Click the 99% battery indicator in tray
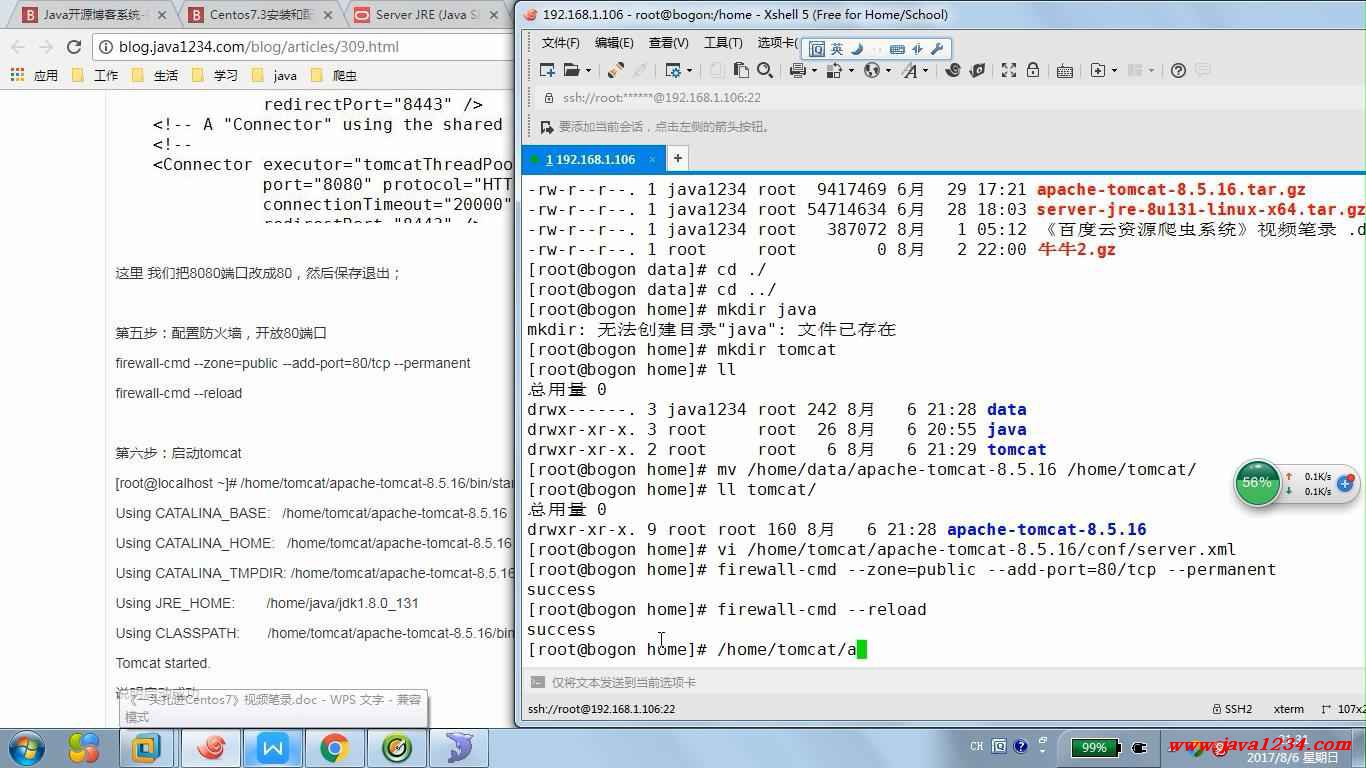 pyautogui.click(x=1095, y=747)
